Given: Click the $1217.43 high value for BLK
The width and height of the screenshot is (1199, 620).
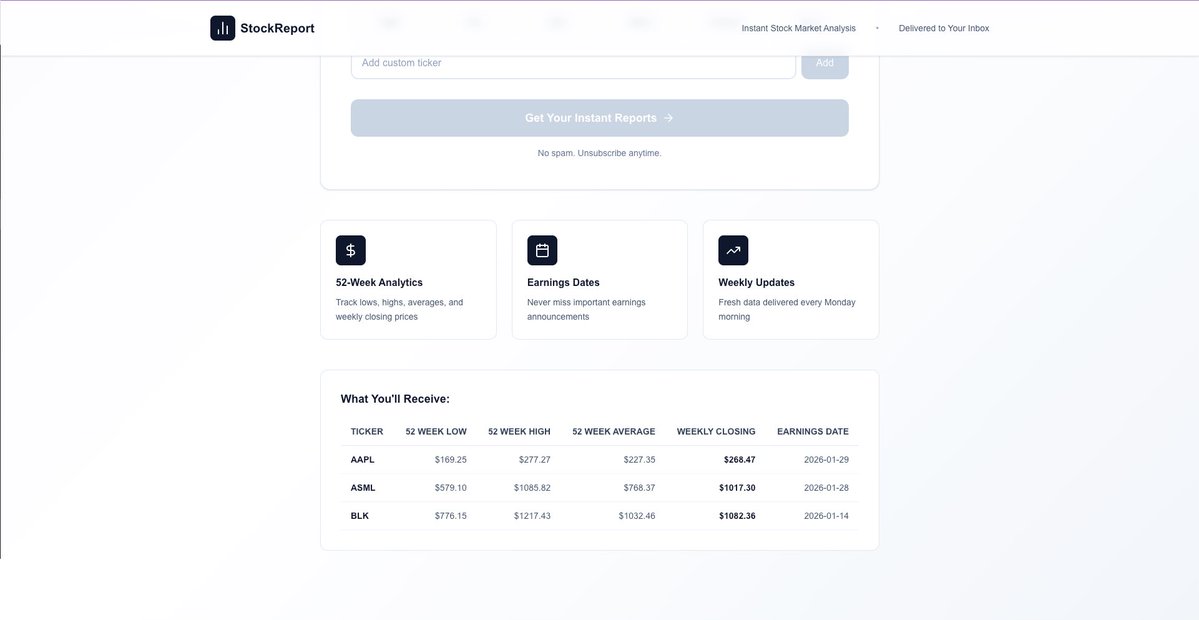Looking at the screenshot, I should click(x=532, y=516).
